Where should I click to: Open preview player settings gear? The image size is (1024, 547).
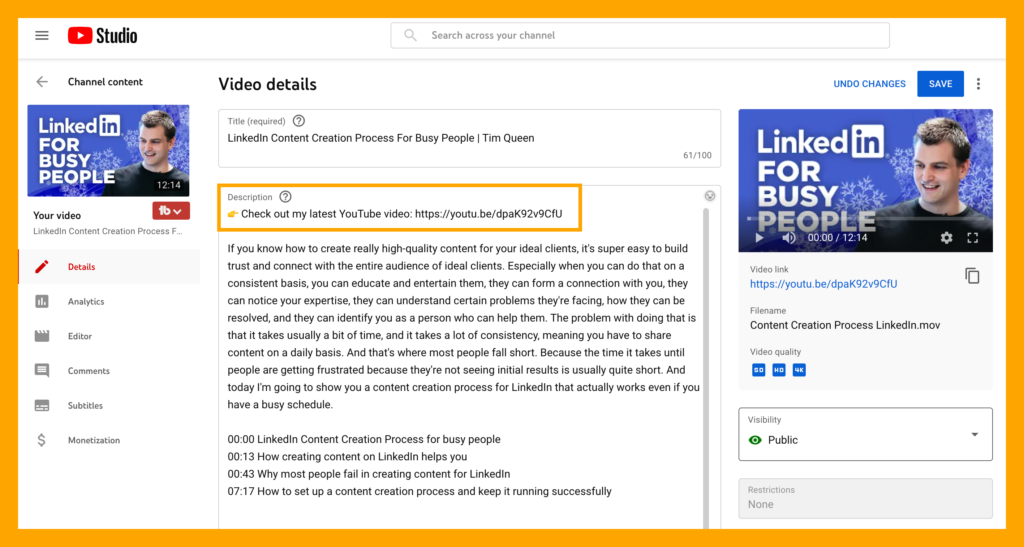pyautogui.click(x=946, y=238)
